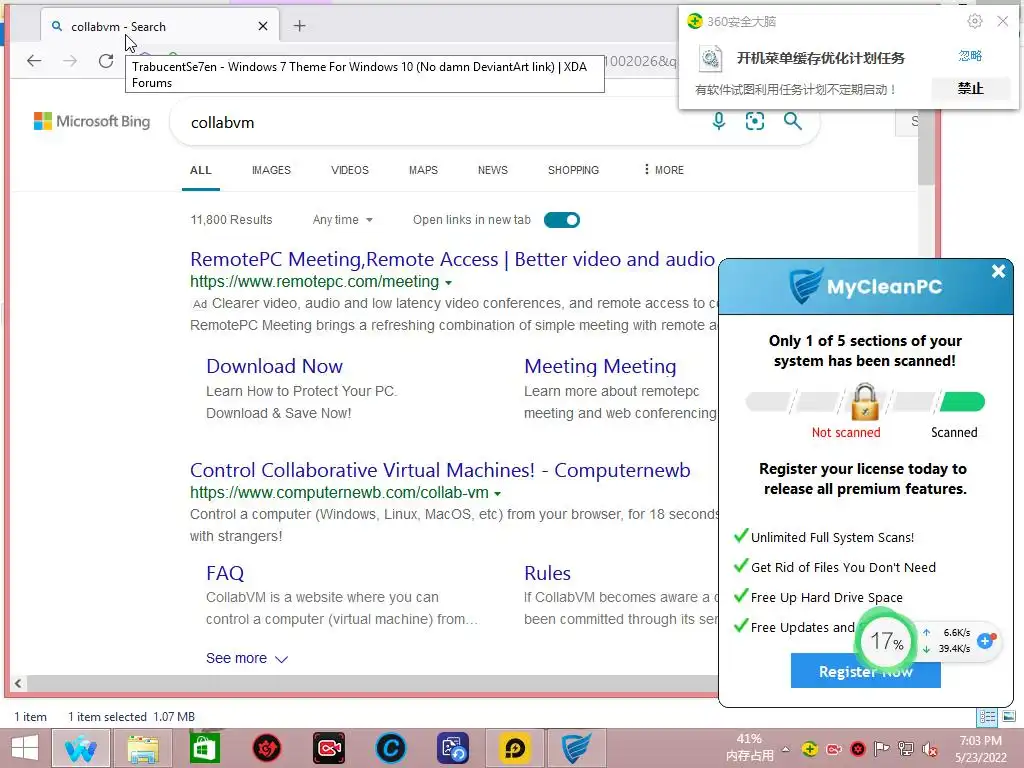Close the MyCleanPC popup

[998, 271]
